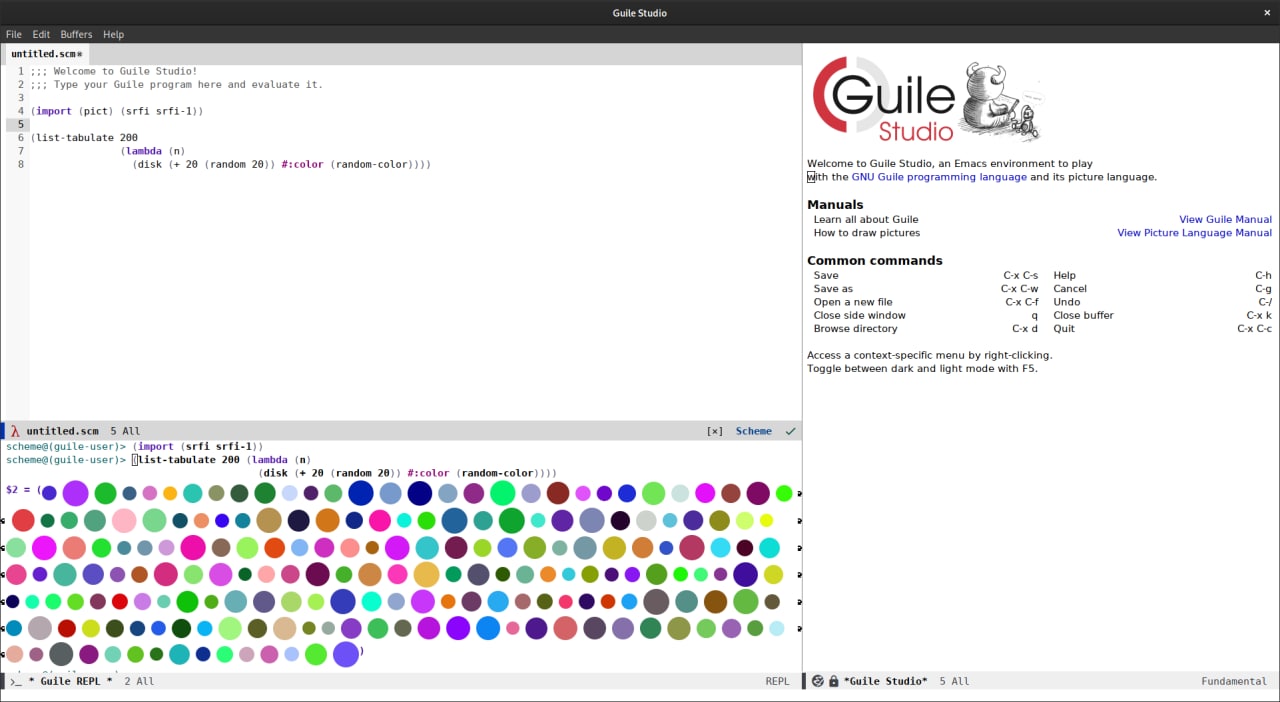
Task: Click the red lambda icon in the mode line
Action: click(x=15, y=431)
